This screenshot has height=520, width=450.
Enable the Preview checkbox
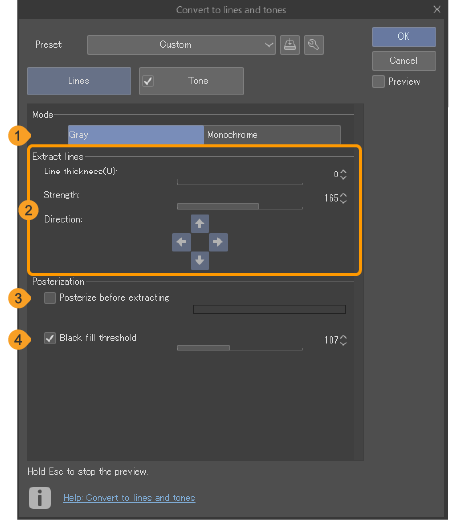pos(378,82)
